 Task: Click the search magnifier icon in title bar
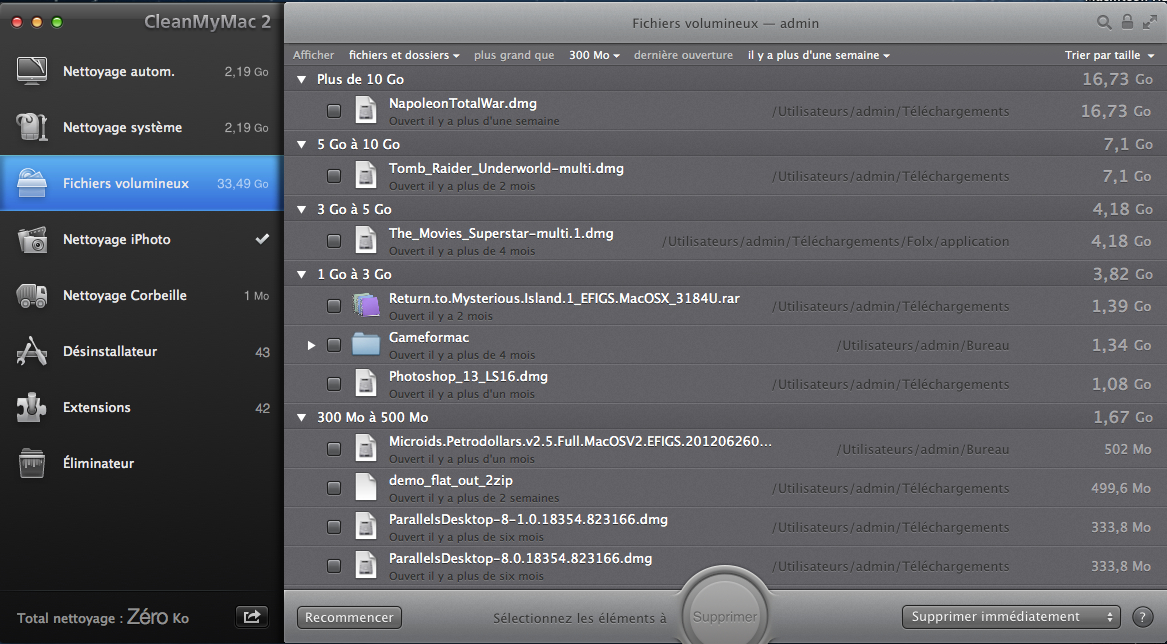click(x=1104, y=23)
